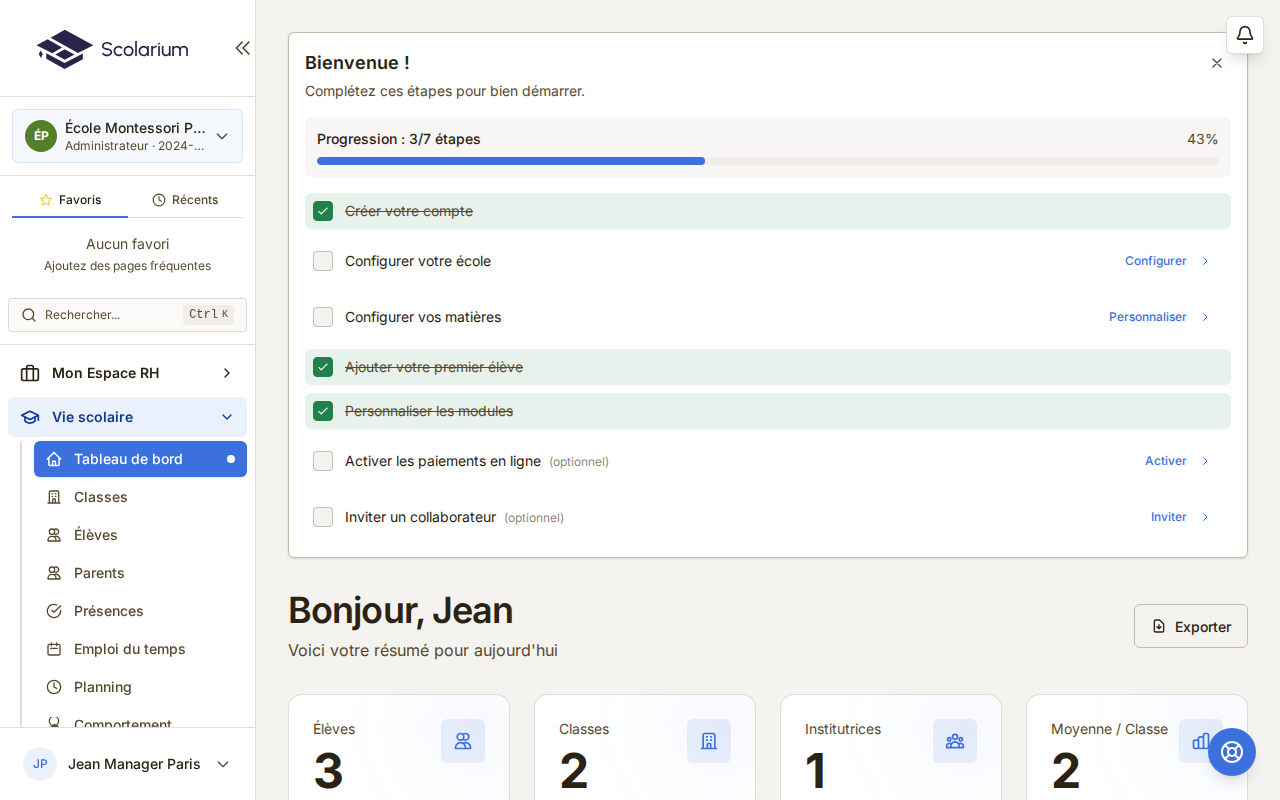Open notifications bell icon
1280x800 pixels.
point(1245,35)
